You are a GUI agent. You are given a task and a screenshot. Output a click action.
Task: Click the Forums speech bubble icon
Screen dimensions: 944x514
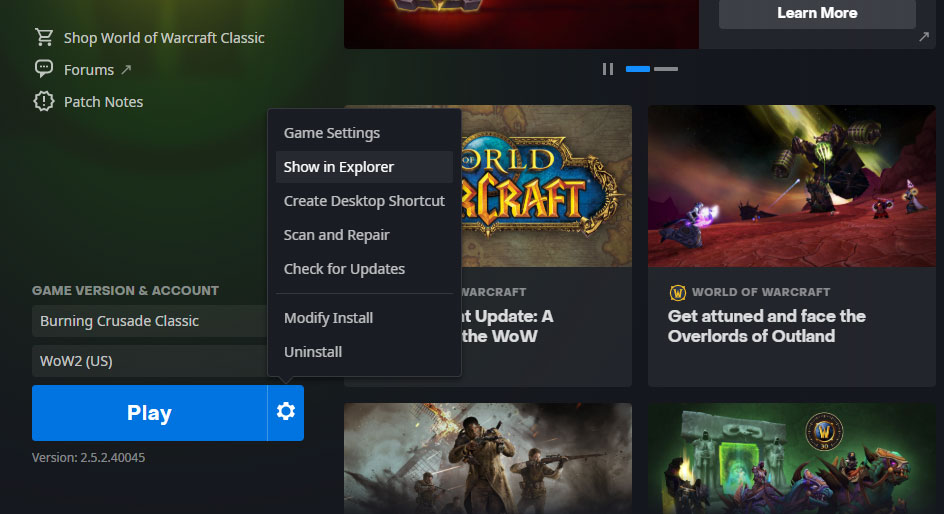point(44,69)
